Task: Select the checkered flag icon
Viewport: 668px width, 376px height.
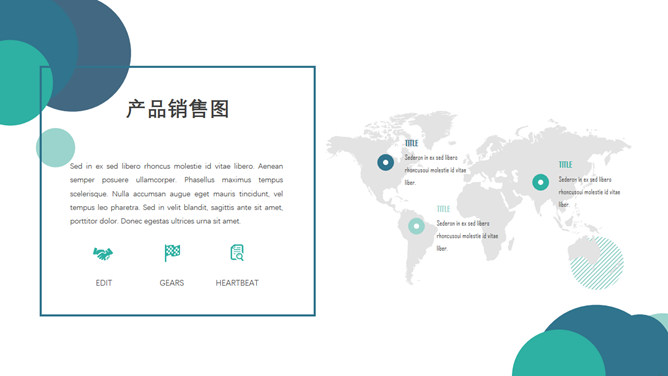Action: [172, 253]
